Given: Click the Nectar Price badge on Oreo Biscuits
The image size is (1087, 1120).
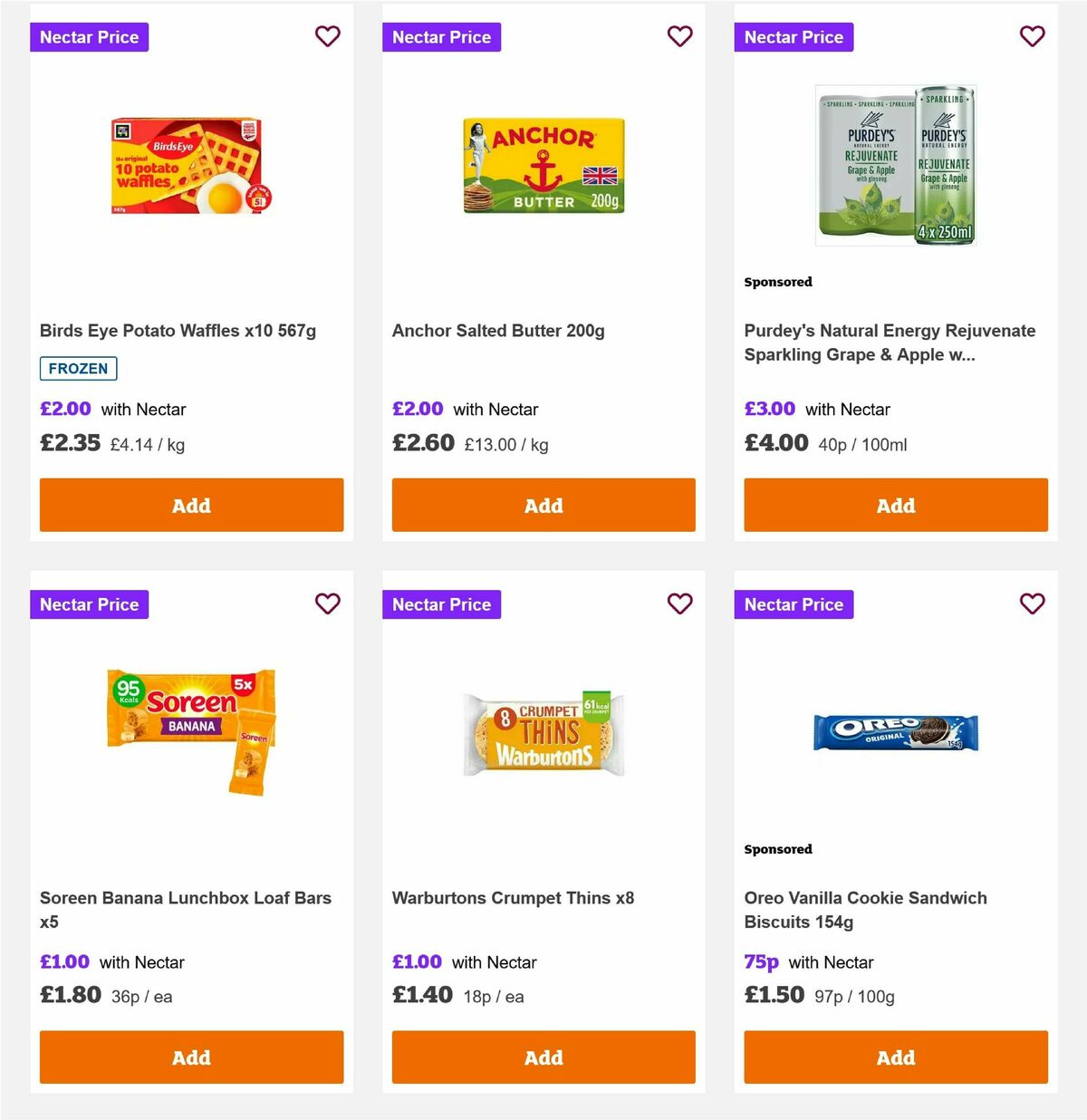Looking at the screenshot, I should coord(794,603).
